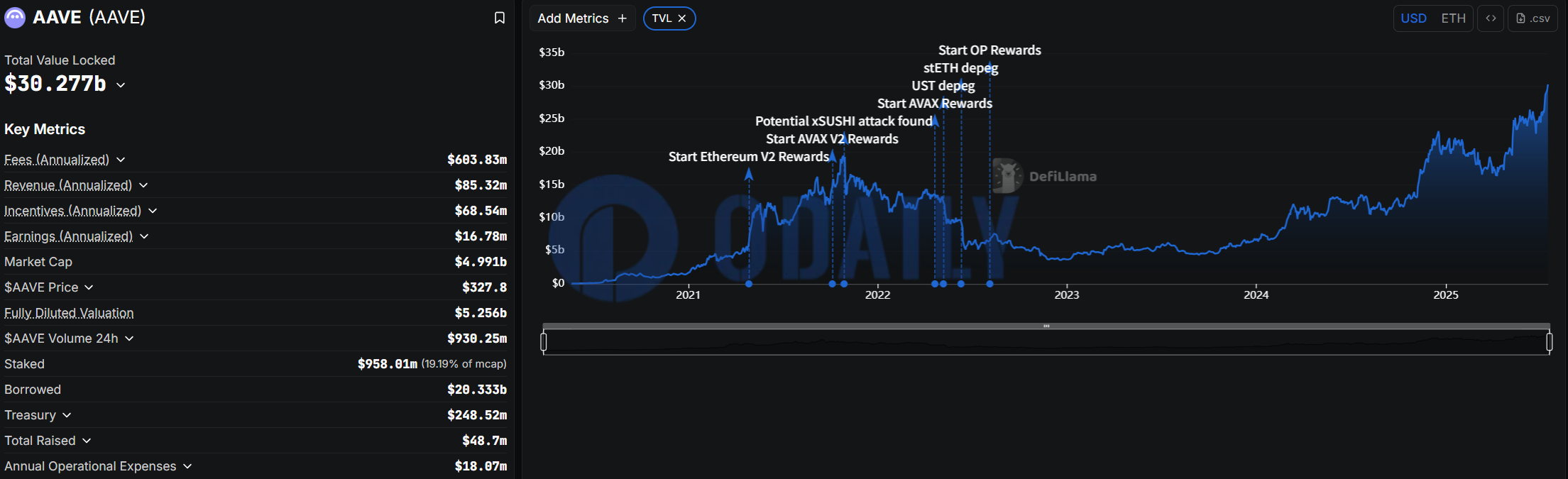The width and height of the screenshot is (1568, 479).
Task: Expand Total Value Locked breakdown chevron
Action: pos(121,85)
